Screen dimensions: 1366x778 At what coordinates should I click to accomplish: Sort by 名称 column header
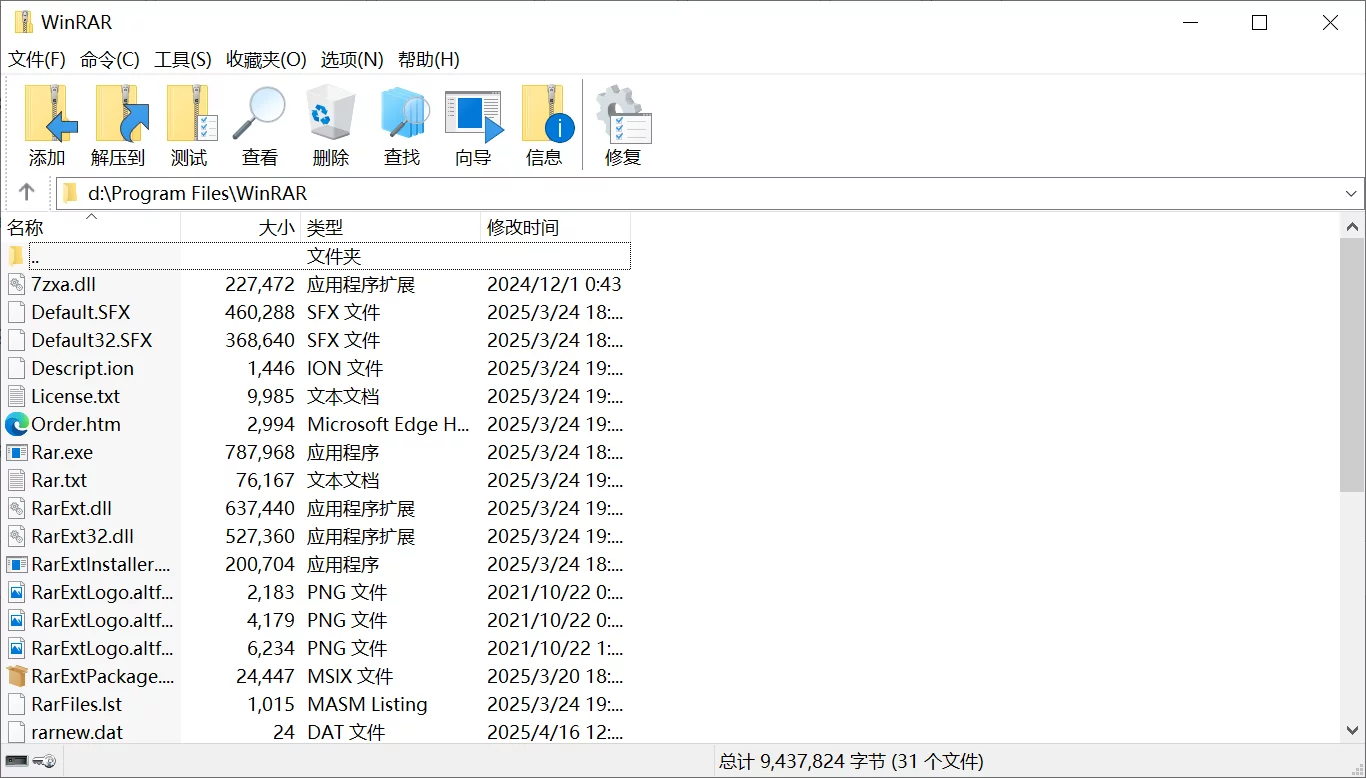(x=91, y=227)
